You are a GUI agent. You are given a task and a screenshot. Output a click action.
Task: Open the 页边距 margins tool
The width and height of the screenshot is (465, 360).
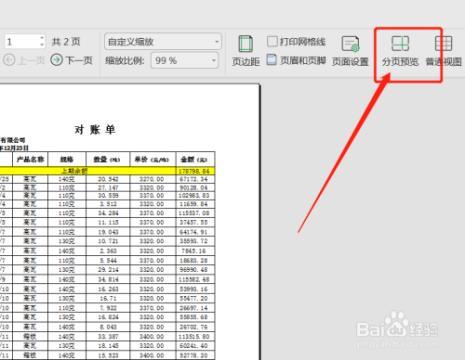coord(246,51)
